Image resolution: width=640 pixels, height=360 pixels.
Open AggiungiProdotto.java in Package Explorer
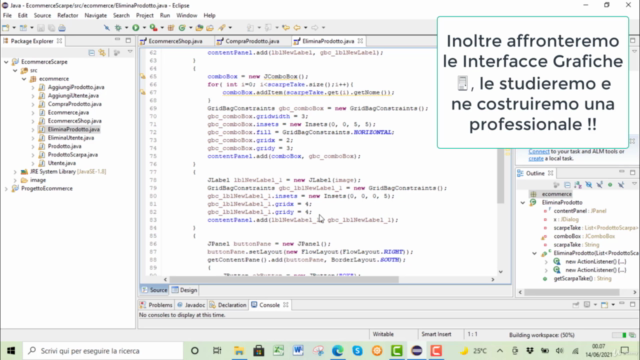pos(76,87)
